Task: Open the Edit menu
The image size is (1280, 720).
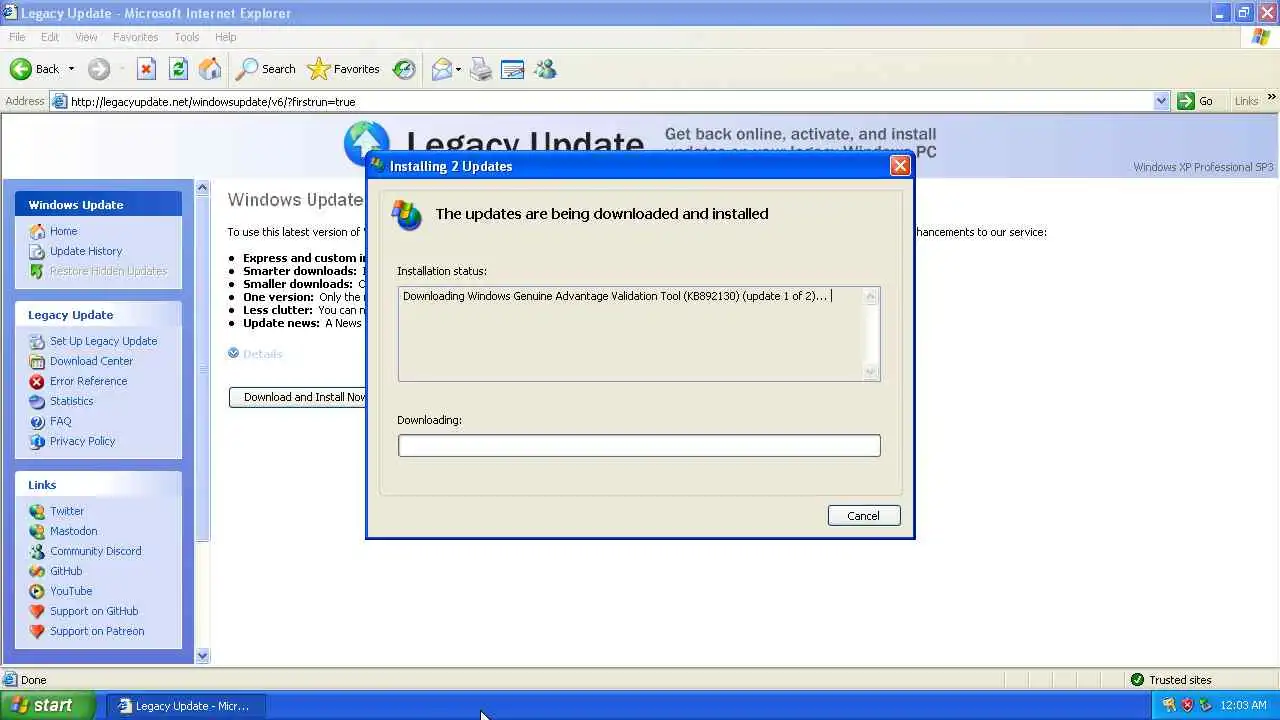Action: click(50, 37)
